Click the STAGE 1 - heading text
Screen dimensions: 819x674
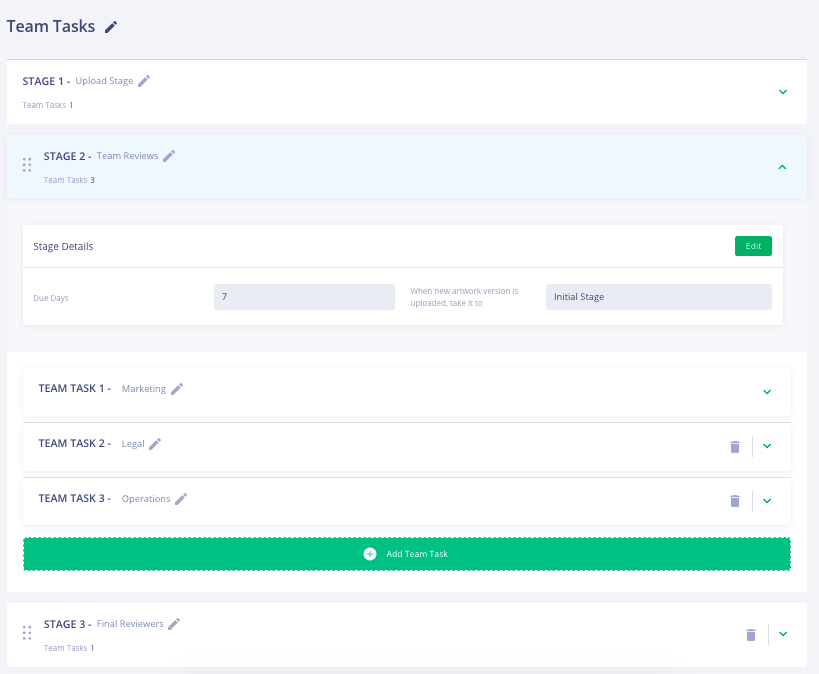coord(46,81)
